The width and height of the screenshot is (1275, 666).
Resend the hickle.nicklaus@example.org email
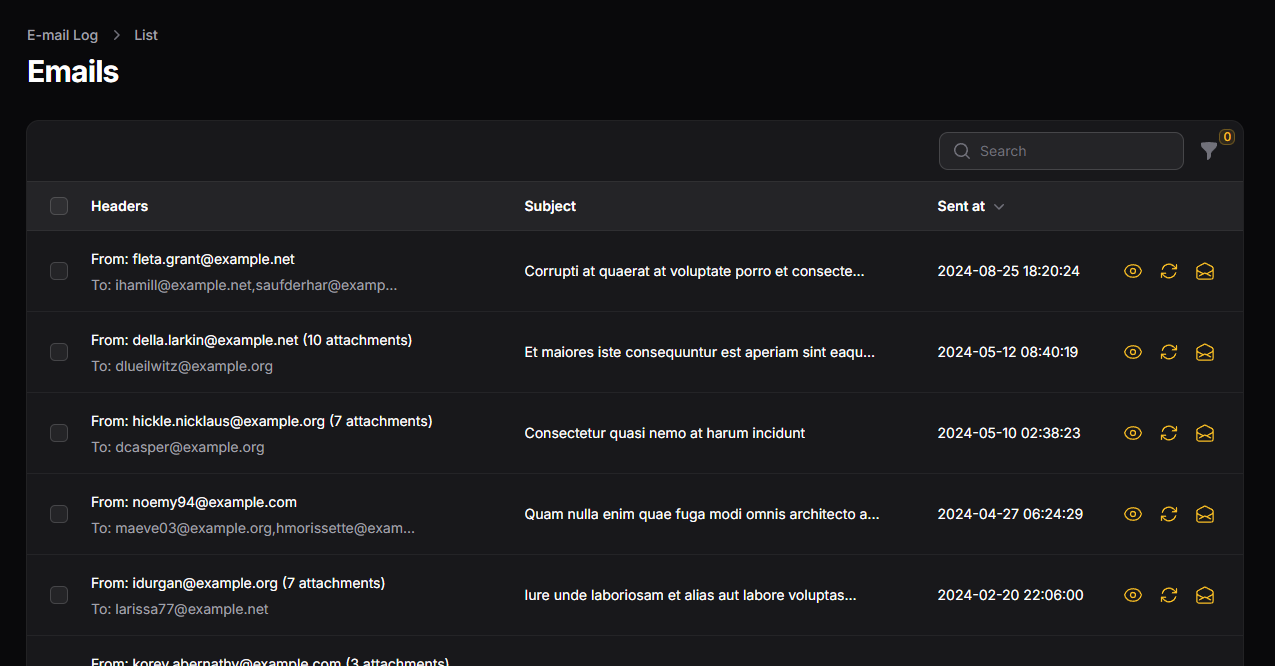coord(1169,433)
